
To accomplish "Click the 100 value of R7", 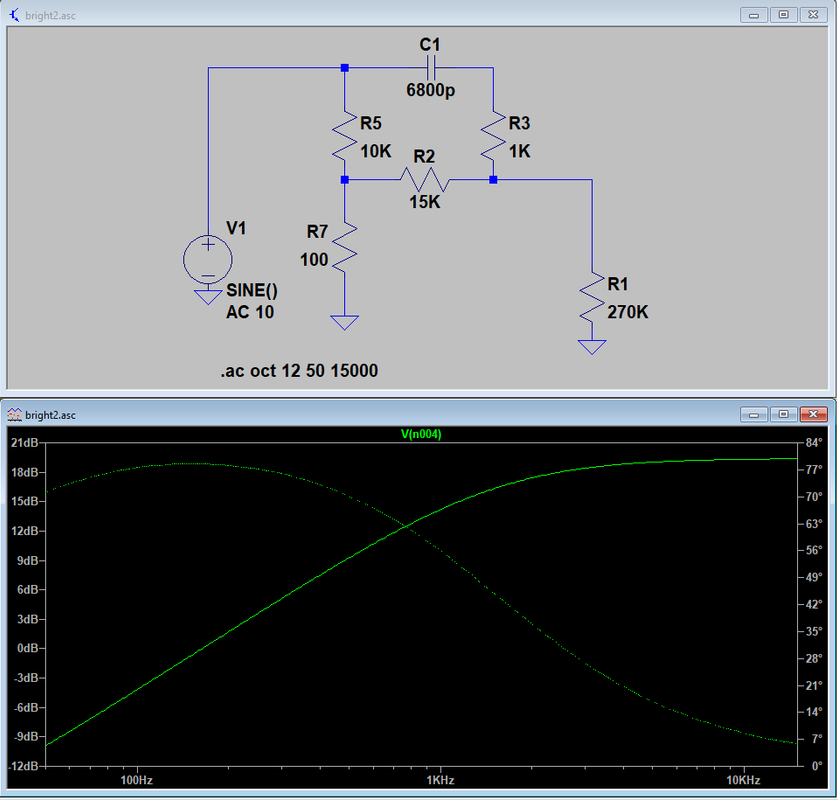I will point(314,260).
